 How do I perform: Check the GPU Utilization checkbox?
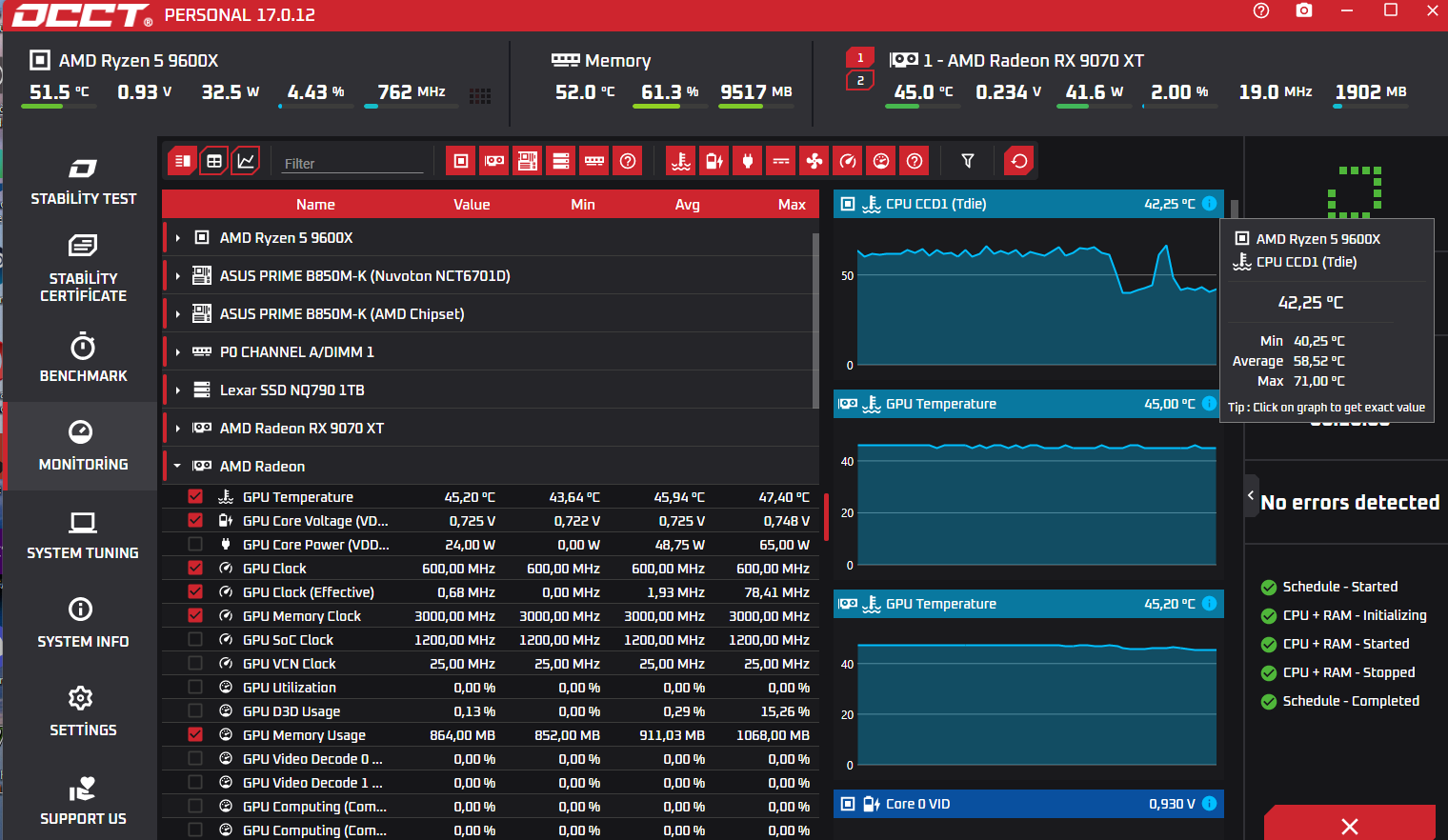point(195,687)
